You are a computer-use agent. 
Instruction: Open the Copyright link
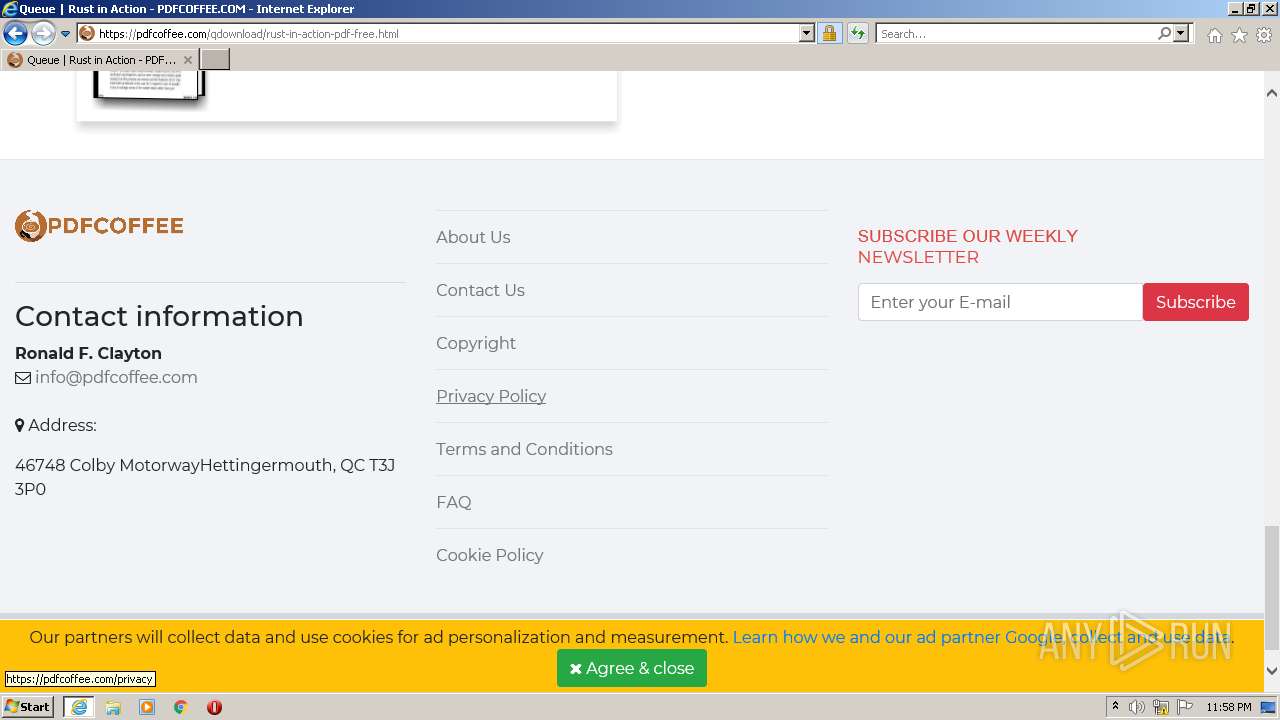click(x=476, y=343)
